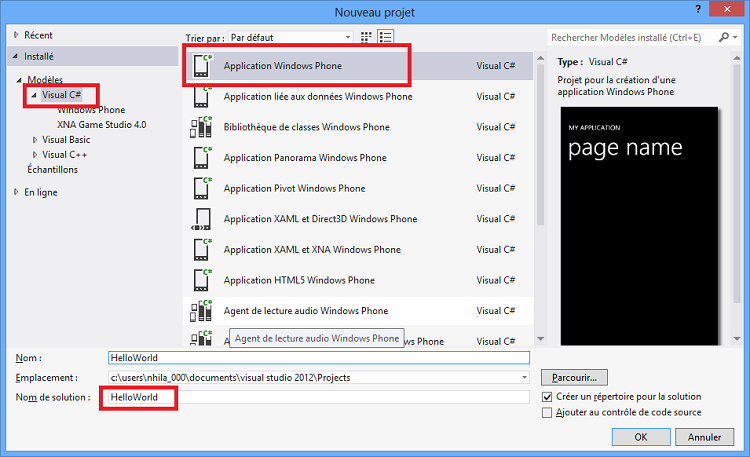
Task: Collapse the Installé section
Action: 15,56
